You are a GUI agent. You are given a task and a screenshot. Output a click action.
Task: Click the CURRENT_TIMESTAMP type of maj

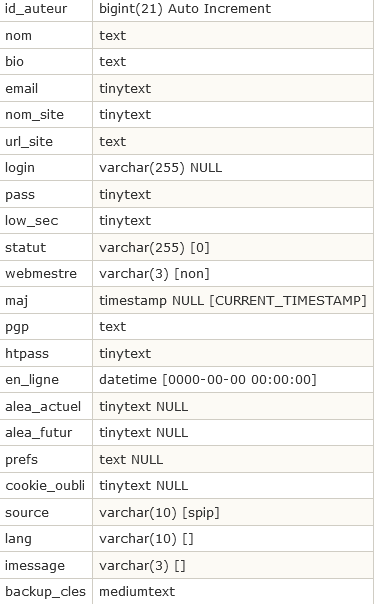(x=287, y=300)
